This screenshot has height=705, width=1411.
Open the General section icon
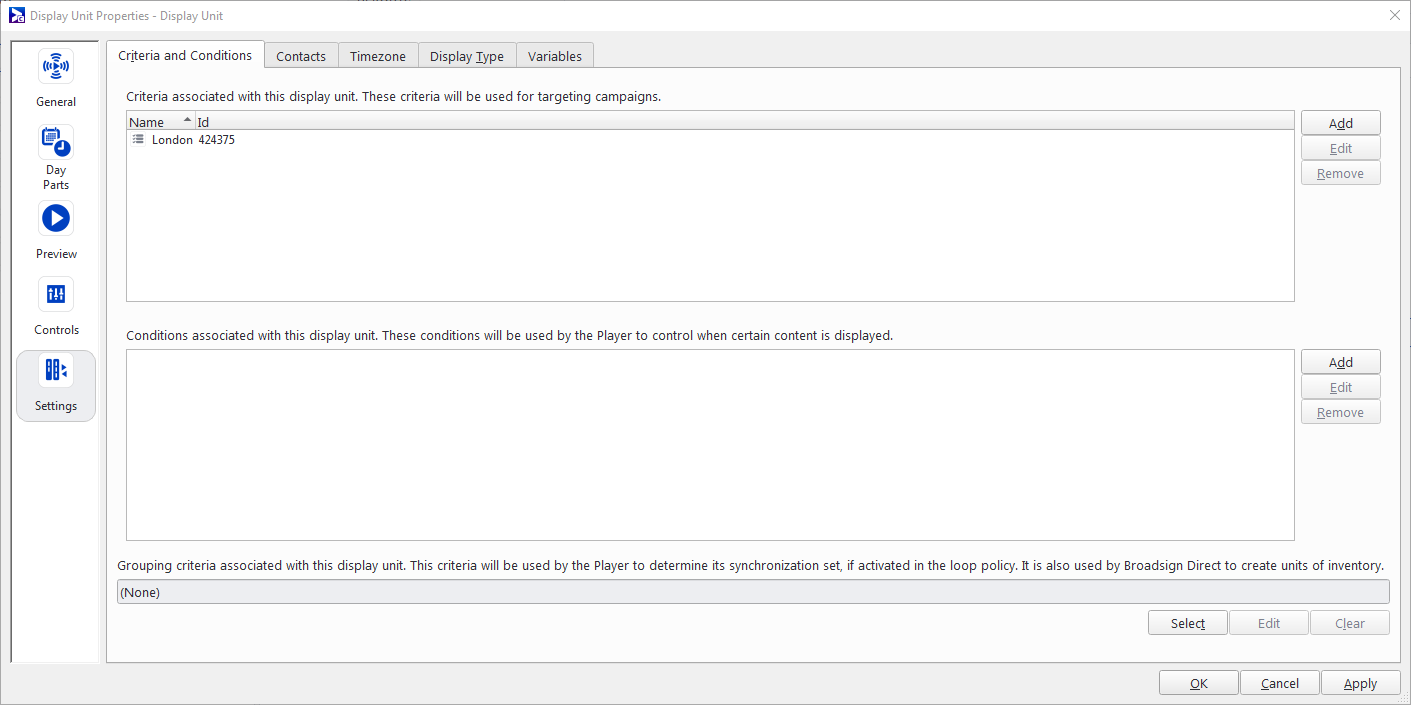tap(56, 67)
